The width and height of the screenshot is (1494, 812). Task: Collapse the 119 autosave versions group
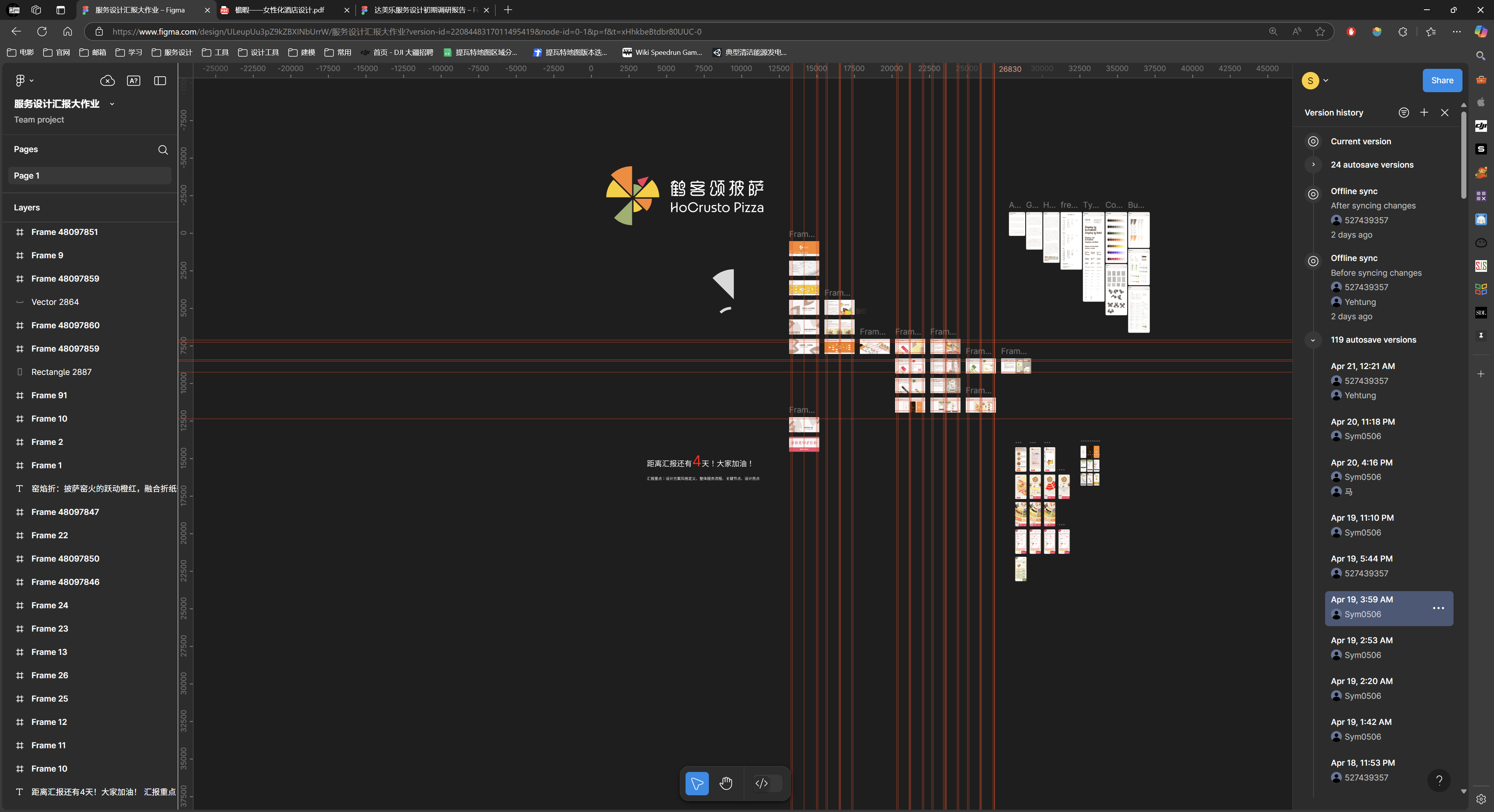tap(1313, 339)
